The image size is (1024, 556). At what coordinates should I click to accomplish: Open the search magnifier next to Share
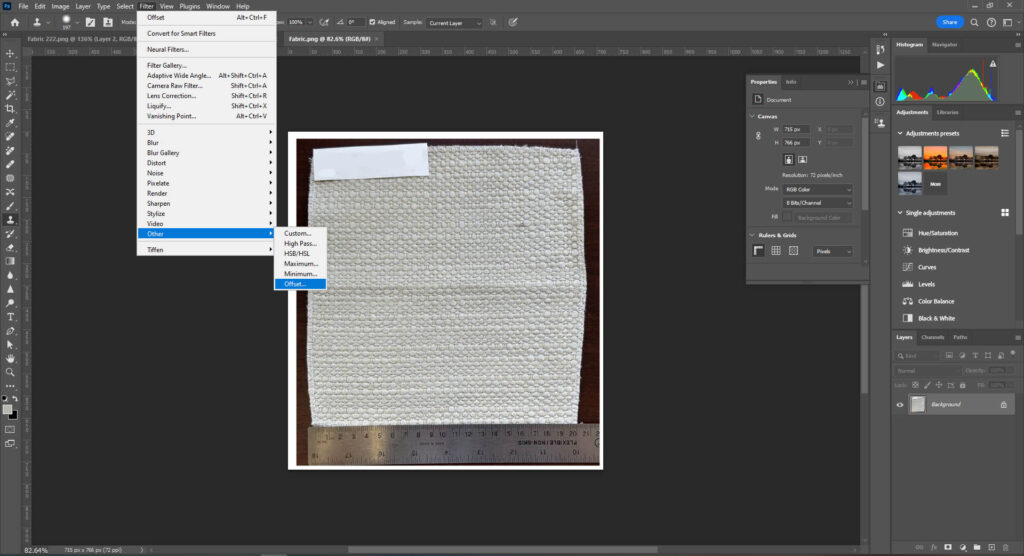[976, 22]
